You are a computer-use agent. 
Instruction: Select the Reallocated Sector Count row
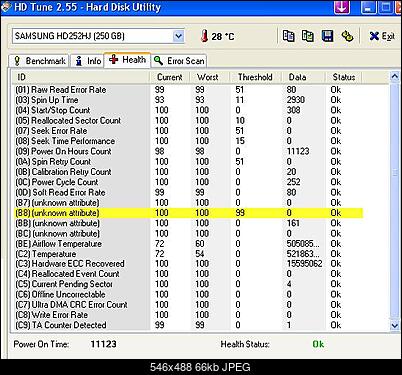point(189,120)
